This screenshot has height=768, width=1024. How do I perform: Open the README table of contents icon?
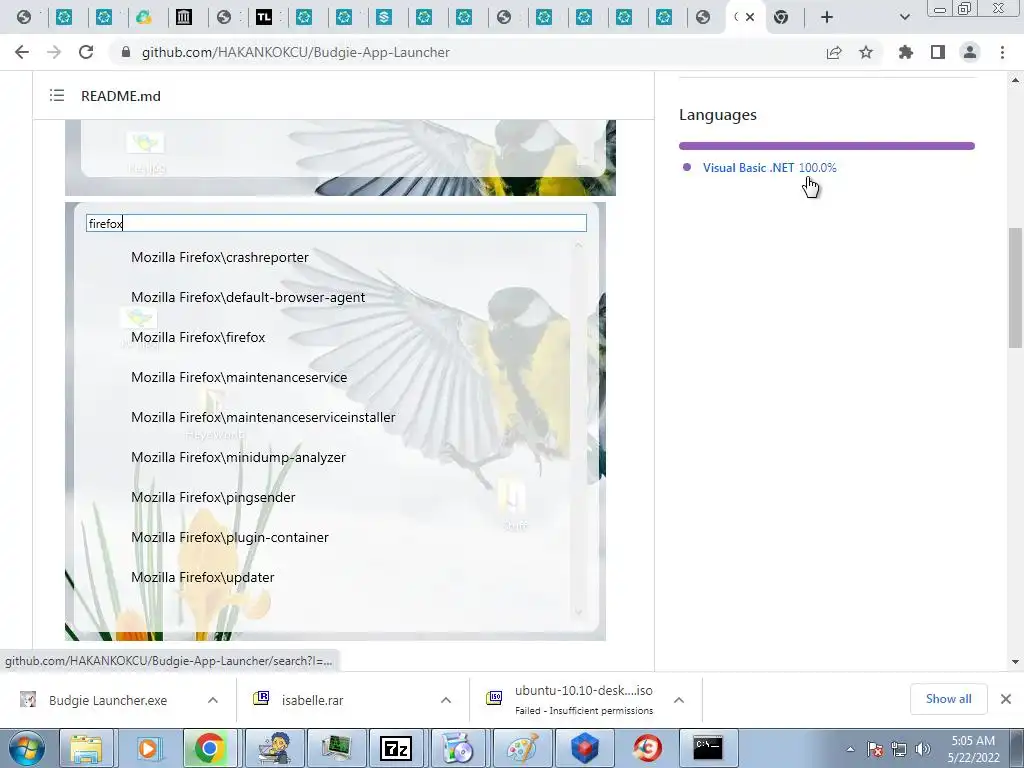click(x=57, y=95)
